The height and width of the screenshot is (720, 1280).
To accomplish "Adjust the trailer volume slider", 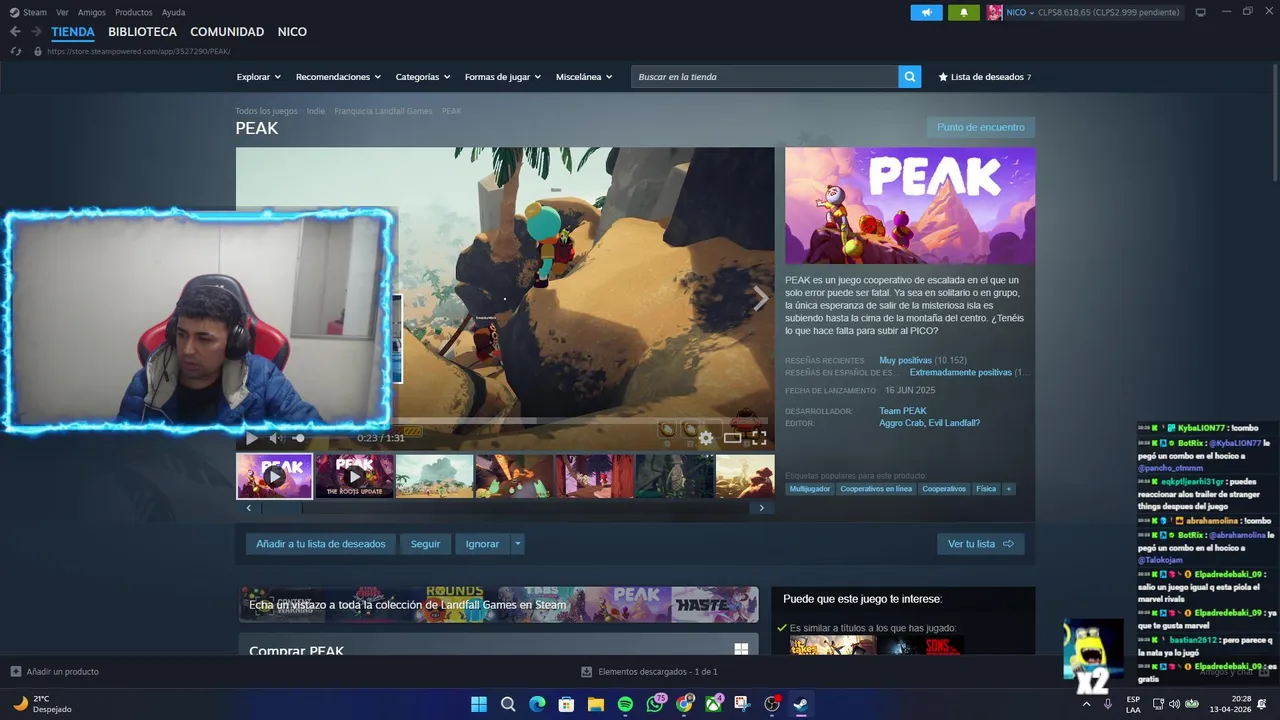I will (x=297, y=438).
